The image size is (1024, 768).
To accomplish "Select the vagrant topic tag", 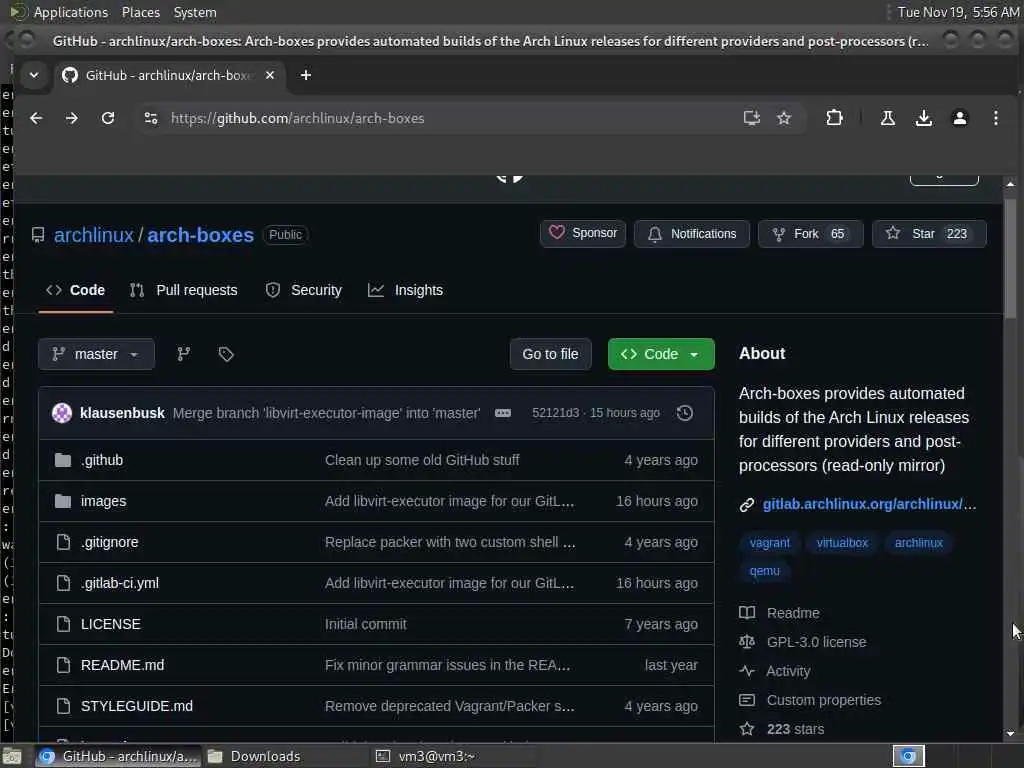I will pos(769,543).
